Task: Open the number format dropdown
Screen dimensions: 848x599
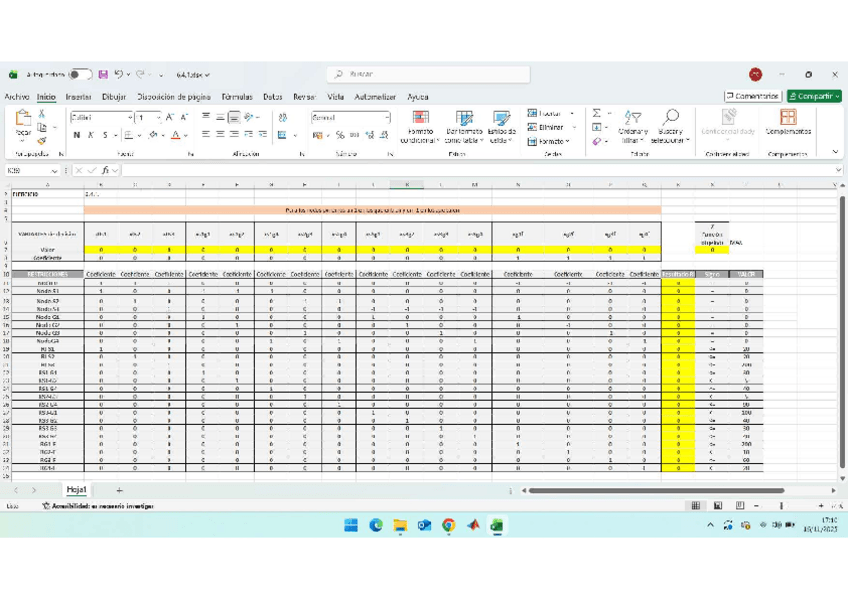Action: point(387,118)
